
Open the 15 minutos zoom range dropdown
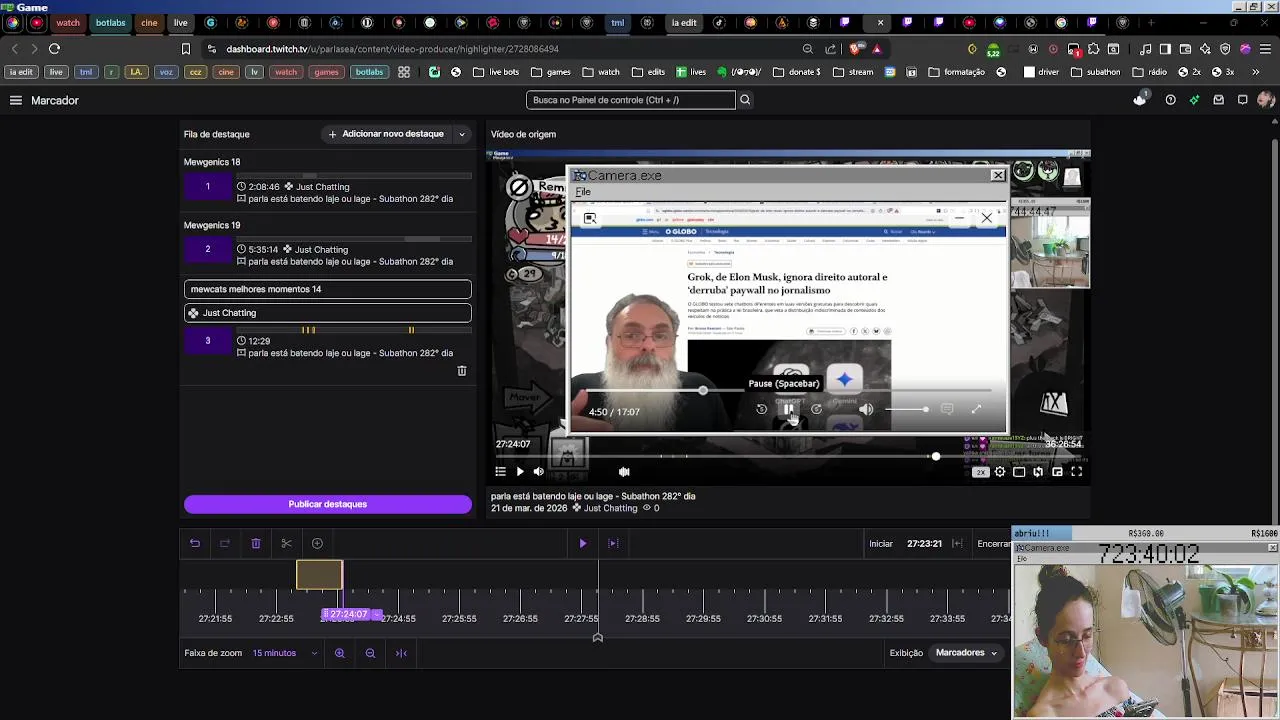point(285,653)
